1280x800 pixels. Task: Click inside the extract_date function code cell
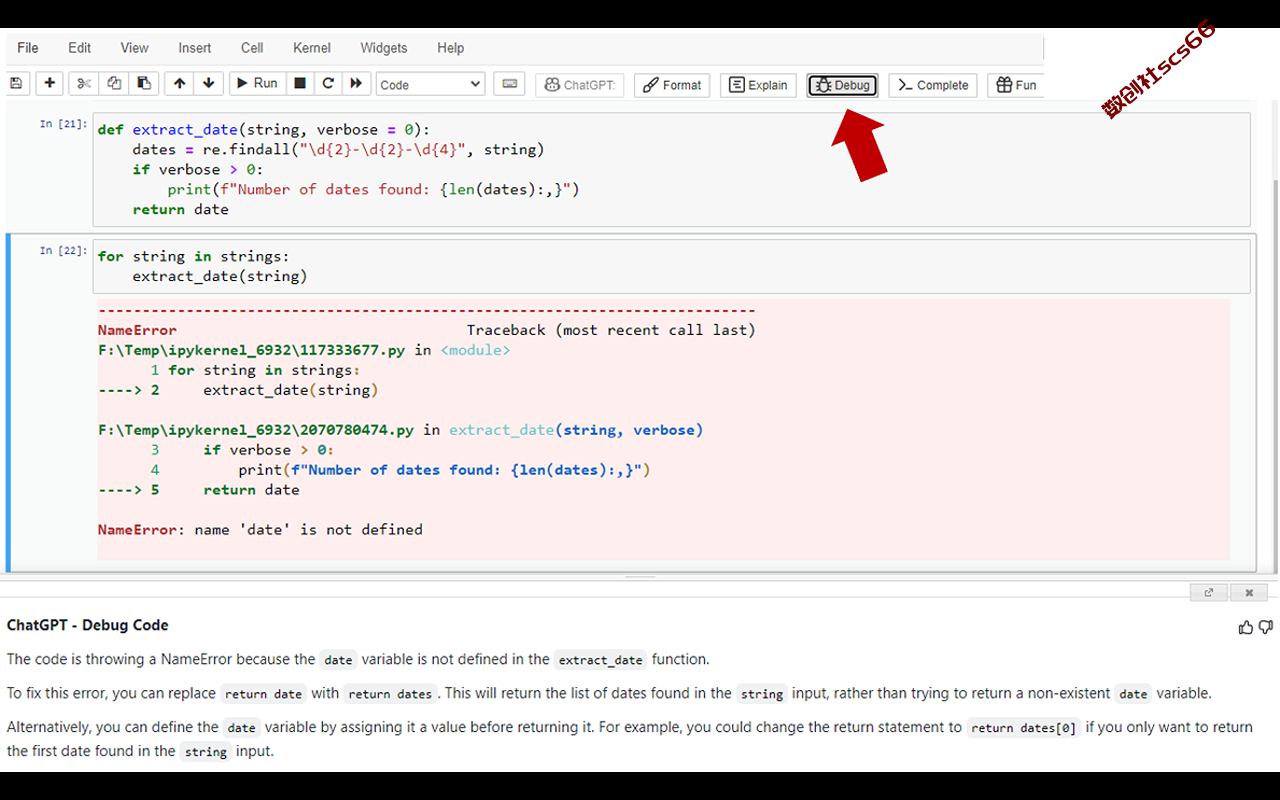pos(671,170)
